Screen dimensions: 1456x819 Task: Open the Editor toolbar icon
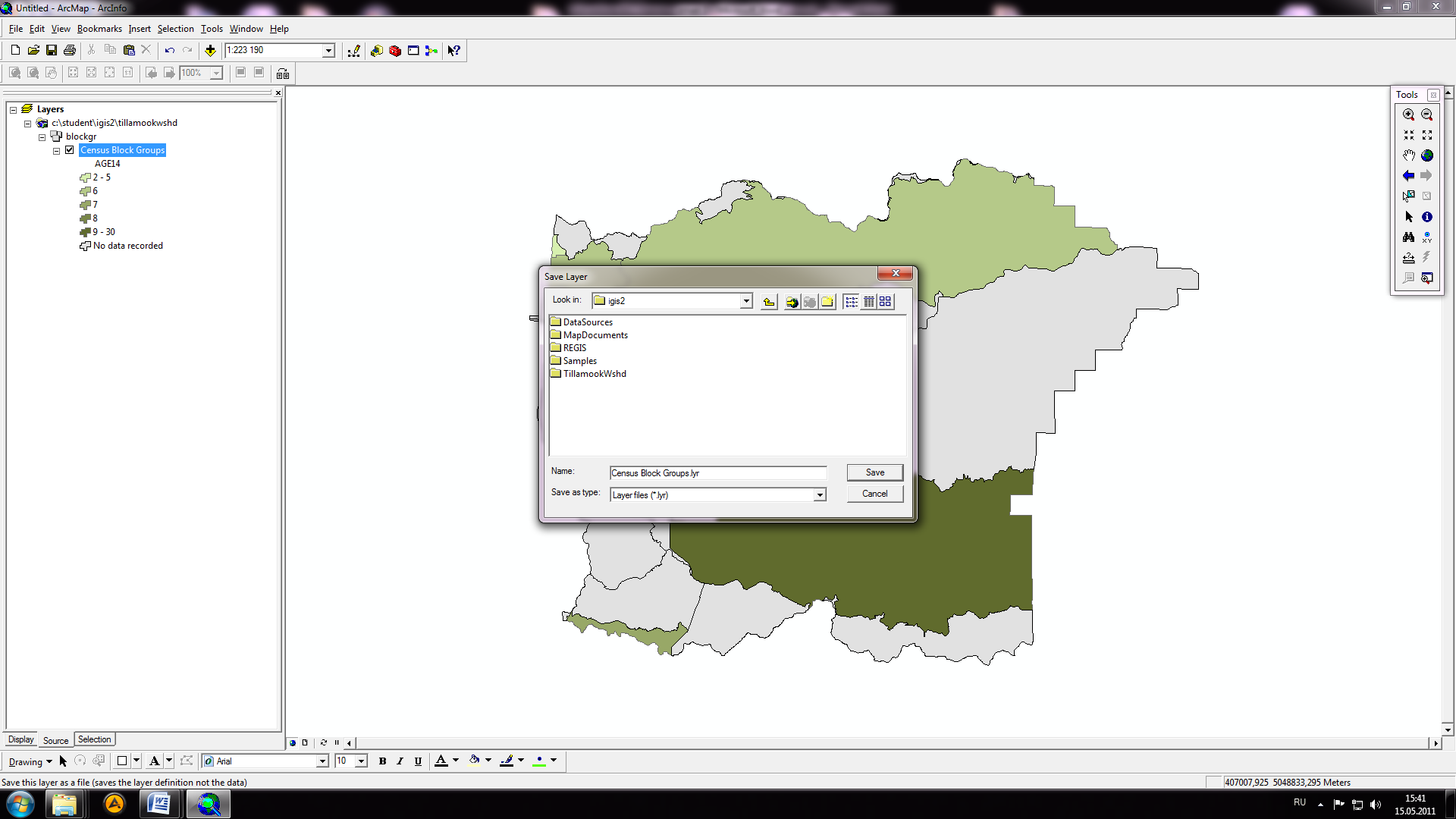[x=353, y=51]
